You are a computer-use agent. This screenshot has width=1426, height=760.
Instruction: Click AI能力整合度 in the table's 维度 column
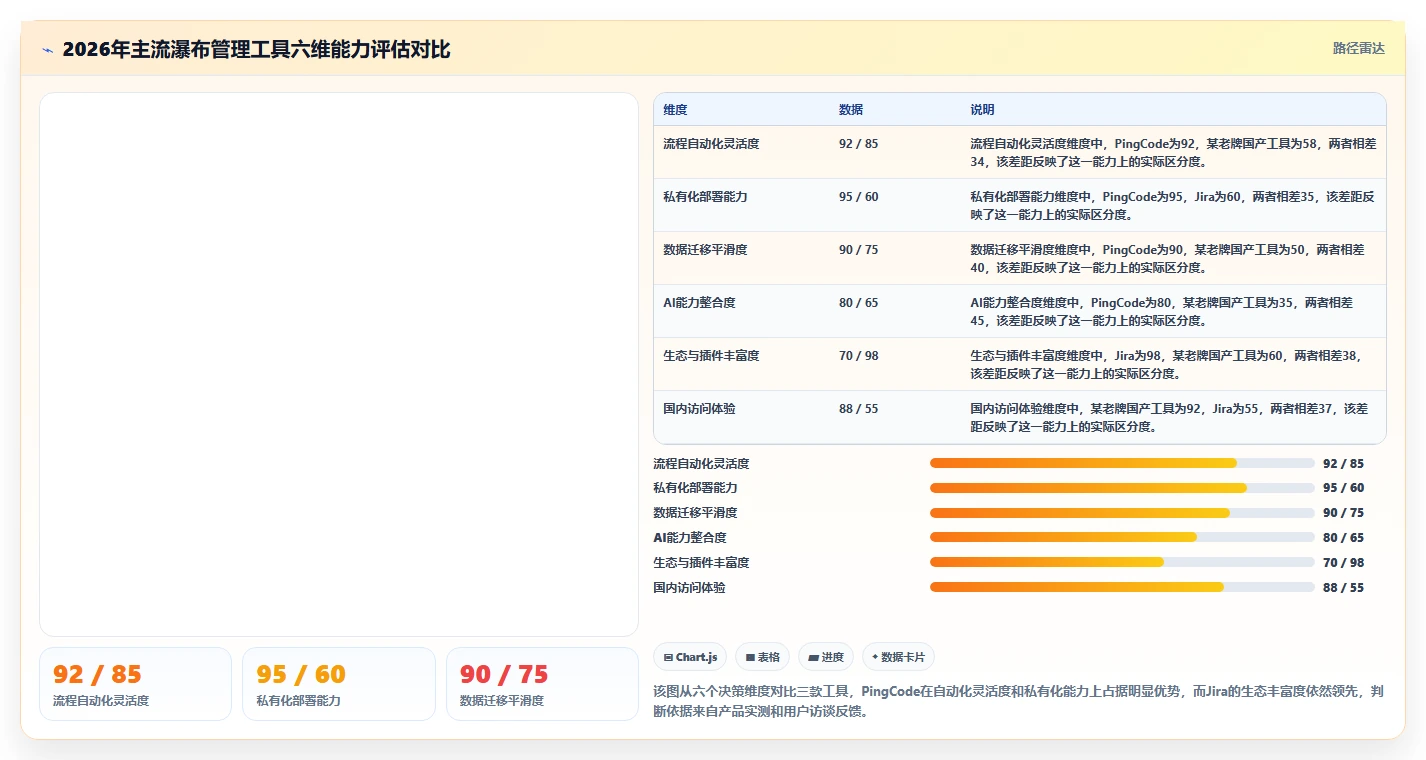coord(699,303)
